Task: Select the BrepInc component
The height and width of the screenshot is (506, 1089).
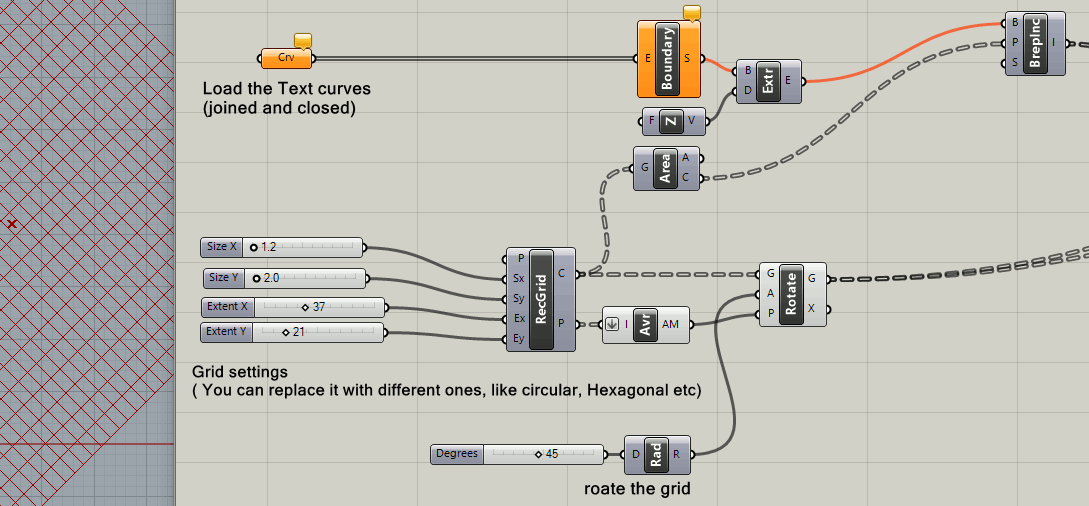Action: 1035,43
